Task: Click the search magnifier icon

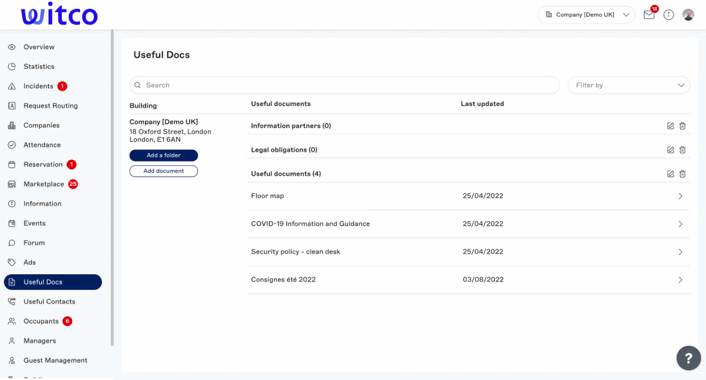Action: point(138,85)
